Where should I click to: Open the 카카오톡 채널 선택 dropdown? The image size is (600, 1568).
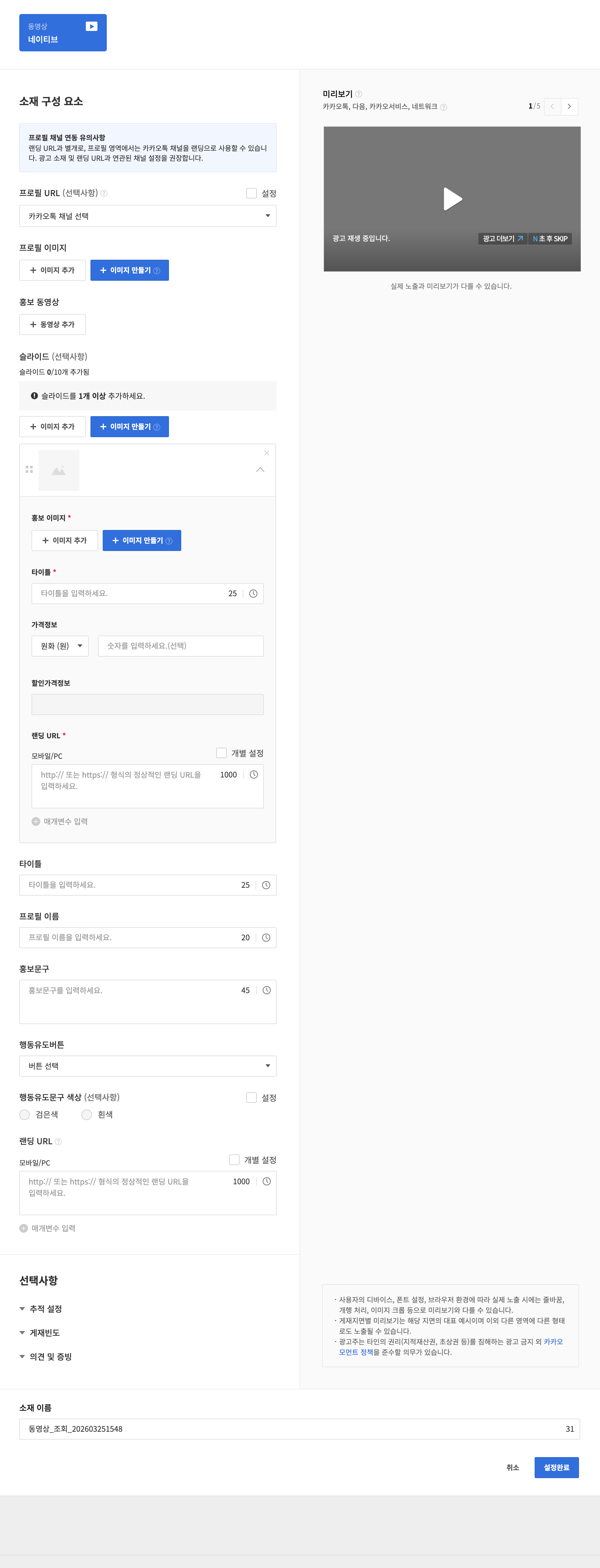coord(148,216)
